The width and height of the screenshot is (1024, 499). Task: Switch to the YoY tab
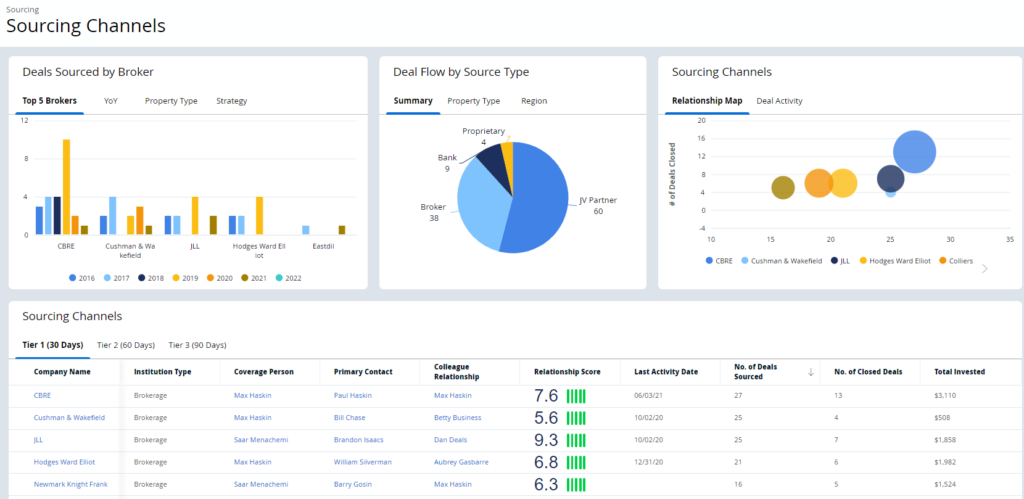(x=110, y=101)
